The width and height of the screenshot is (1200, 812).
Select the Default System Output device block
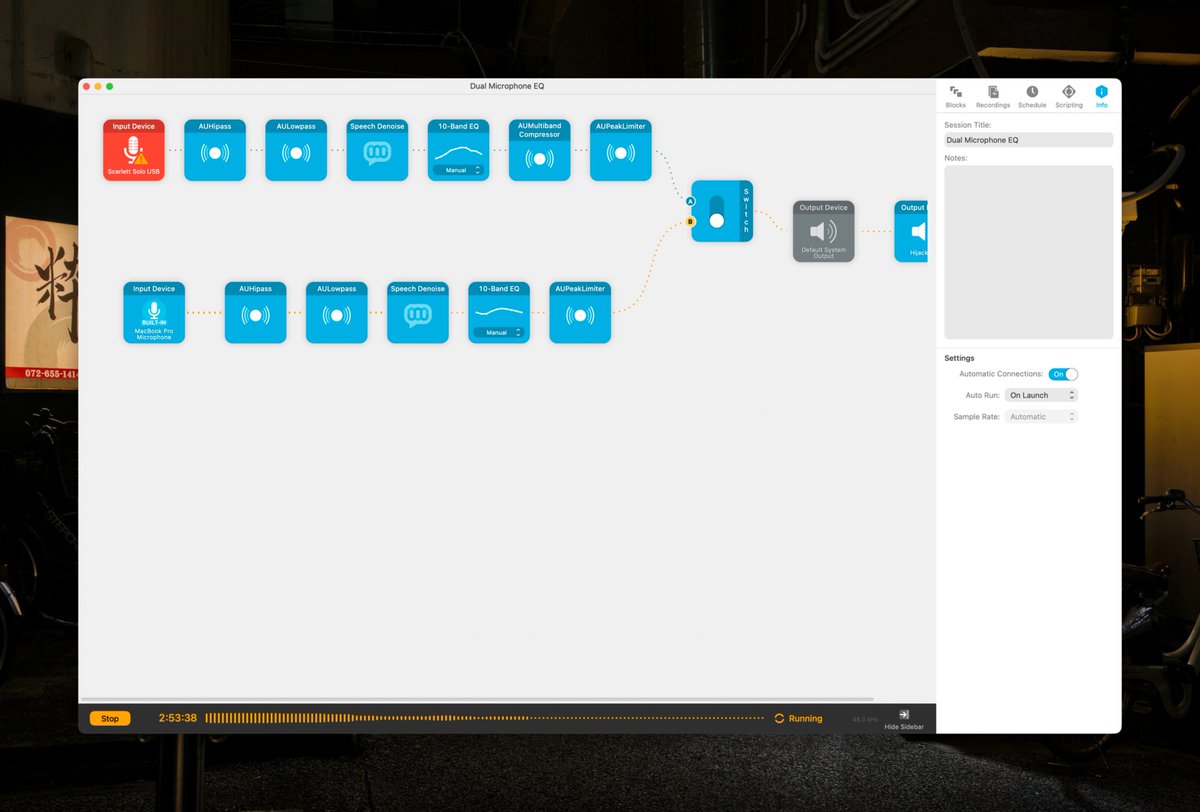pos(824,231)
